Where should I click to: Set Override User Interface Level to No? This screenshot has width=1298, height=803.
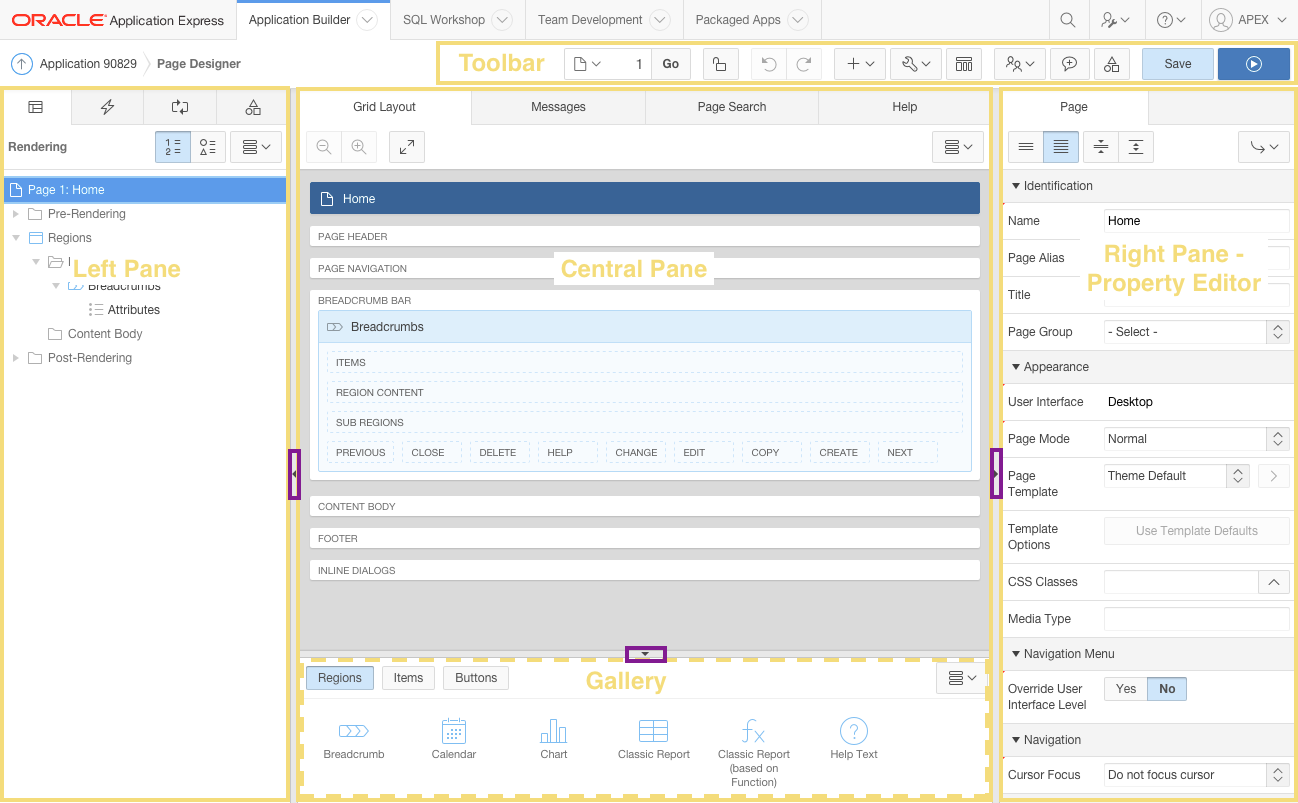tap(1167, 689)
